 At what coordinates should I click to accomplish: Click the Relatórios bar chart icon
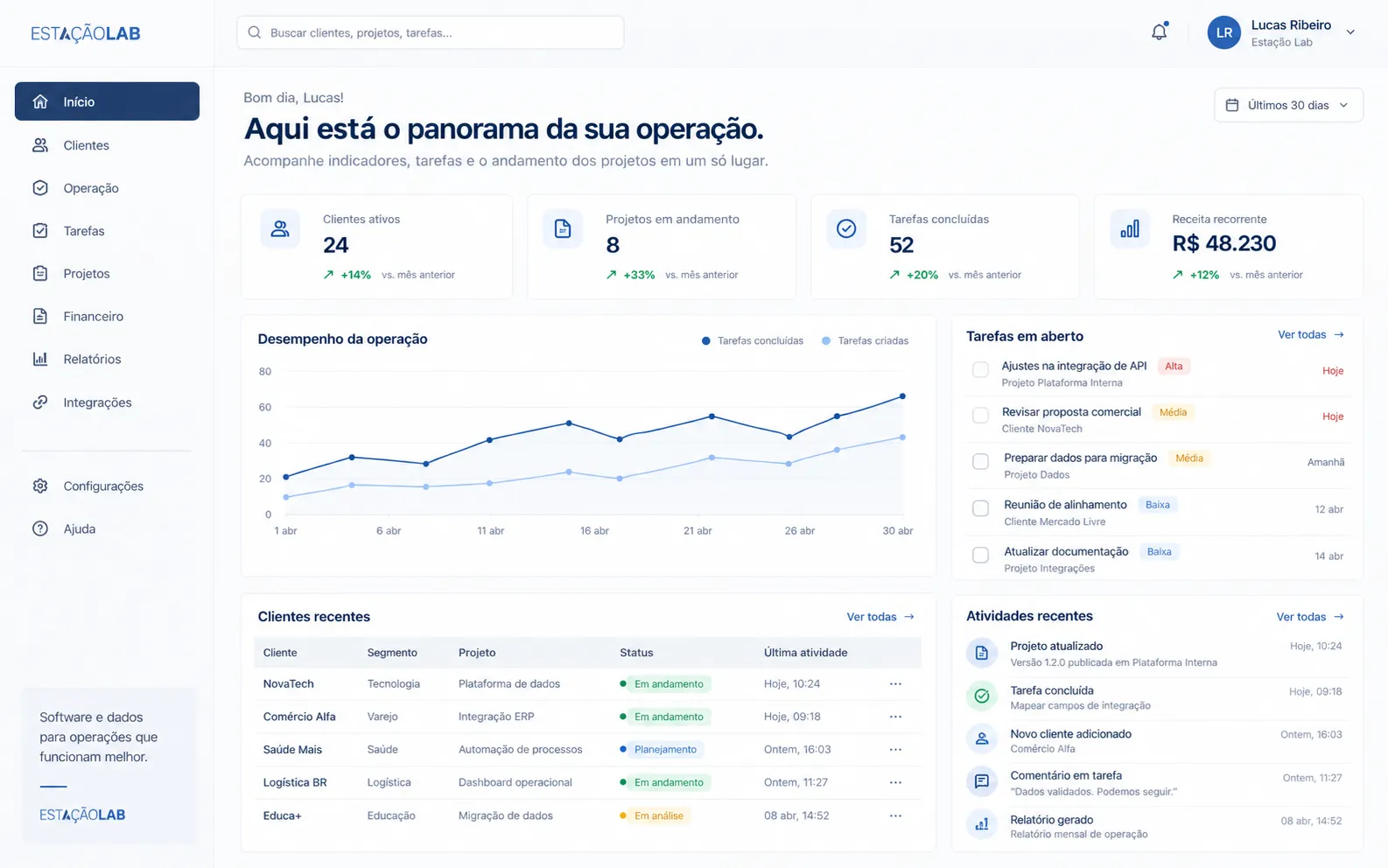tap(40, 359)
